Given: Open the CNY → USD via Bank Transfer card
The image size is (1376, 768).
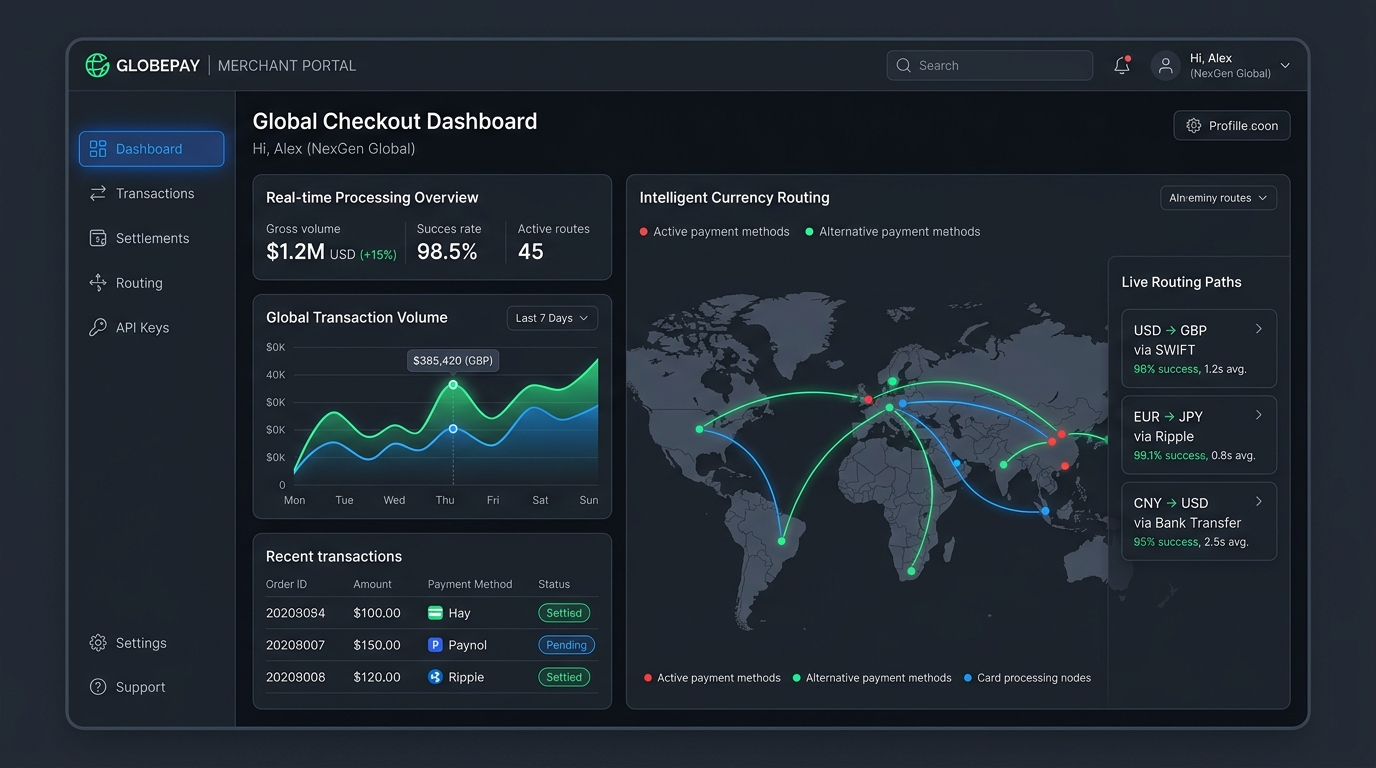Looking at the screenshot, I should pos(1199,521).
